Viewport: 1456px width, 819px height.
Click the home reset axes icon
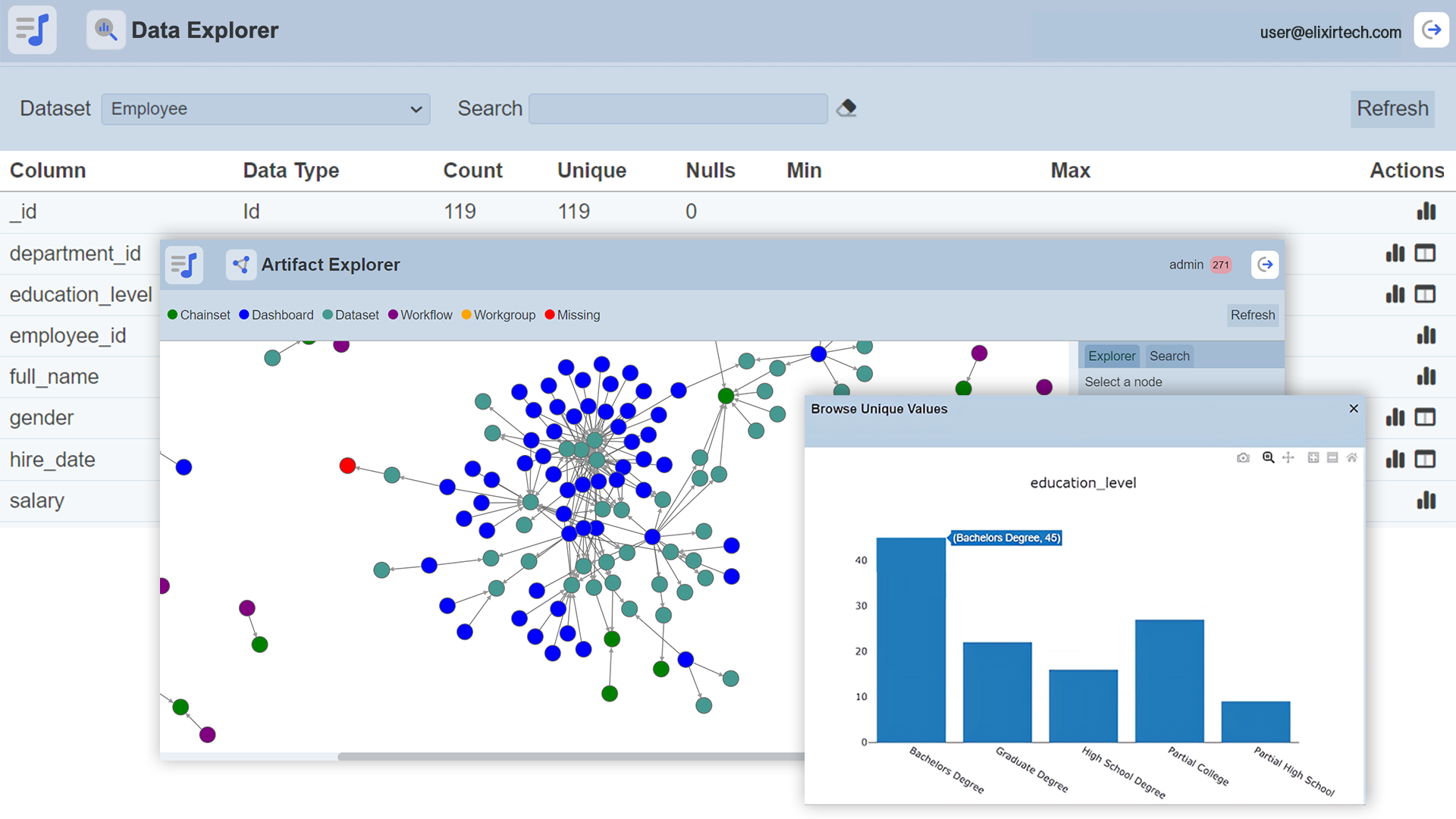point(1352,458)
